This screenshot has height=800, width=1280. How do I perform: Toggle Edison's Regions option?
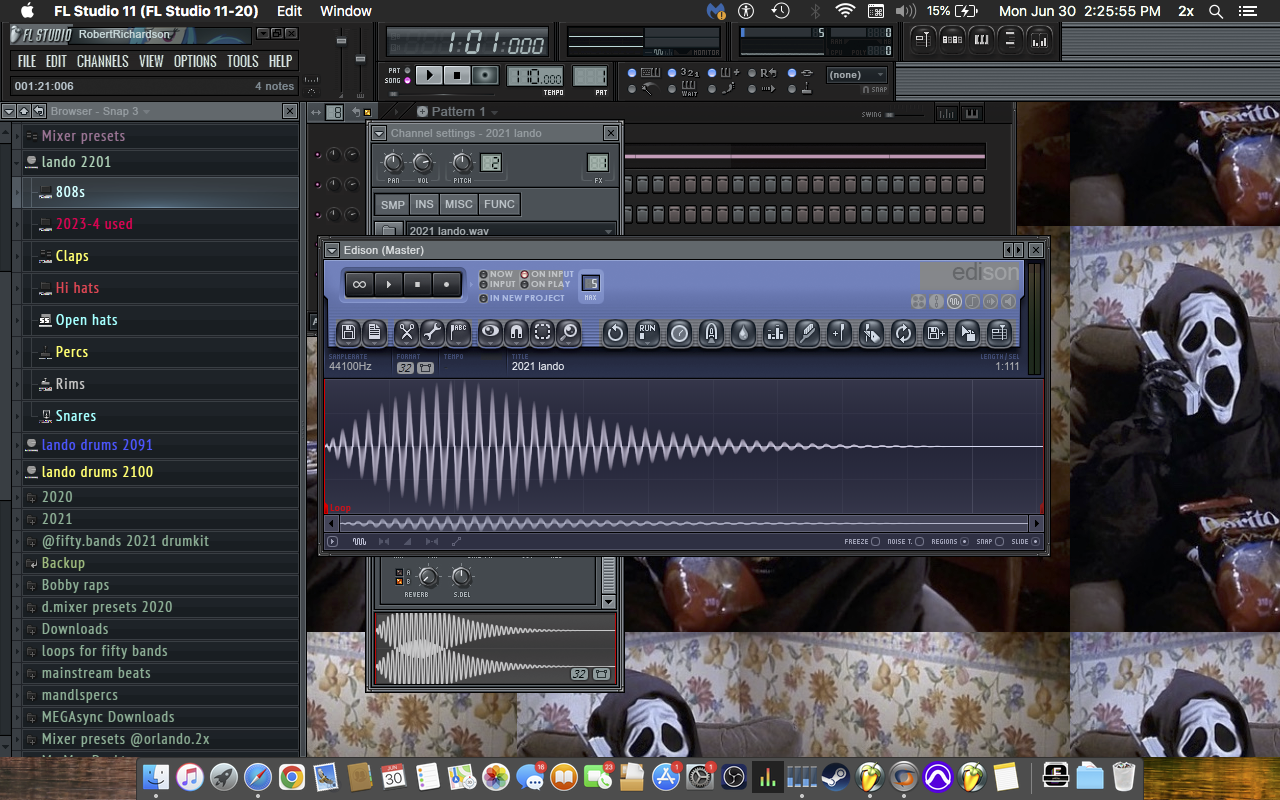click(x=964, y=542)
